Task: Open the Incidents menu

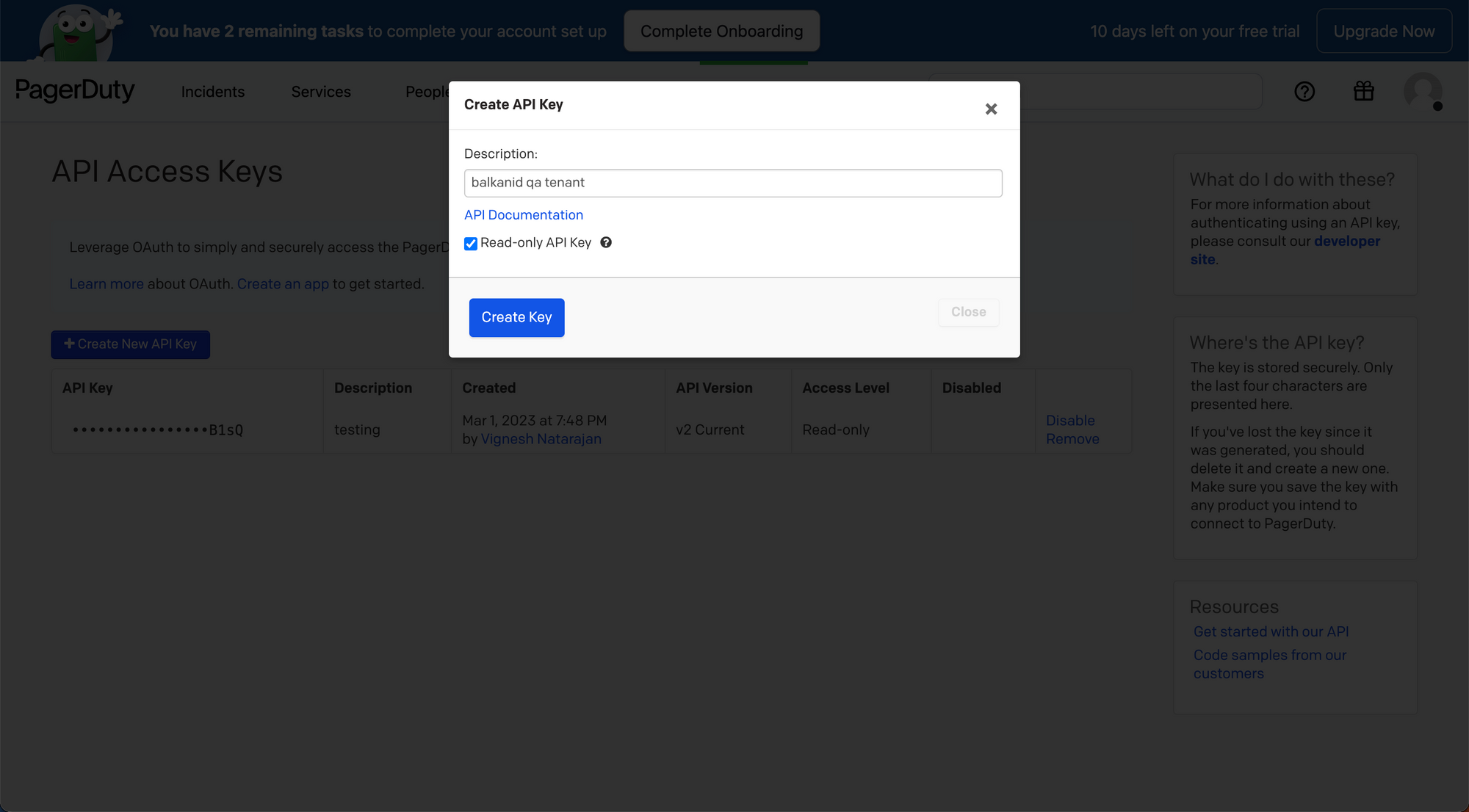Action: point(212,92)
